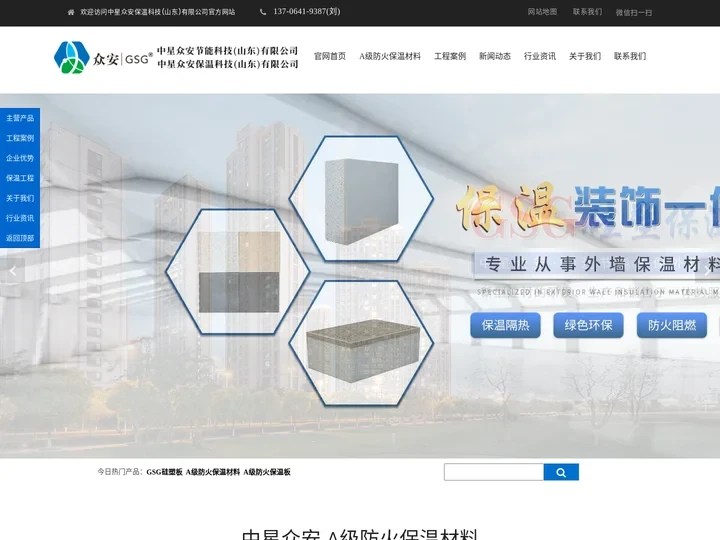Click the home icon before the welcome text
Image resolution: width=720 pixels, height=540 pixels.
click(71, 12)
